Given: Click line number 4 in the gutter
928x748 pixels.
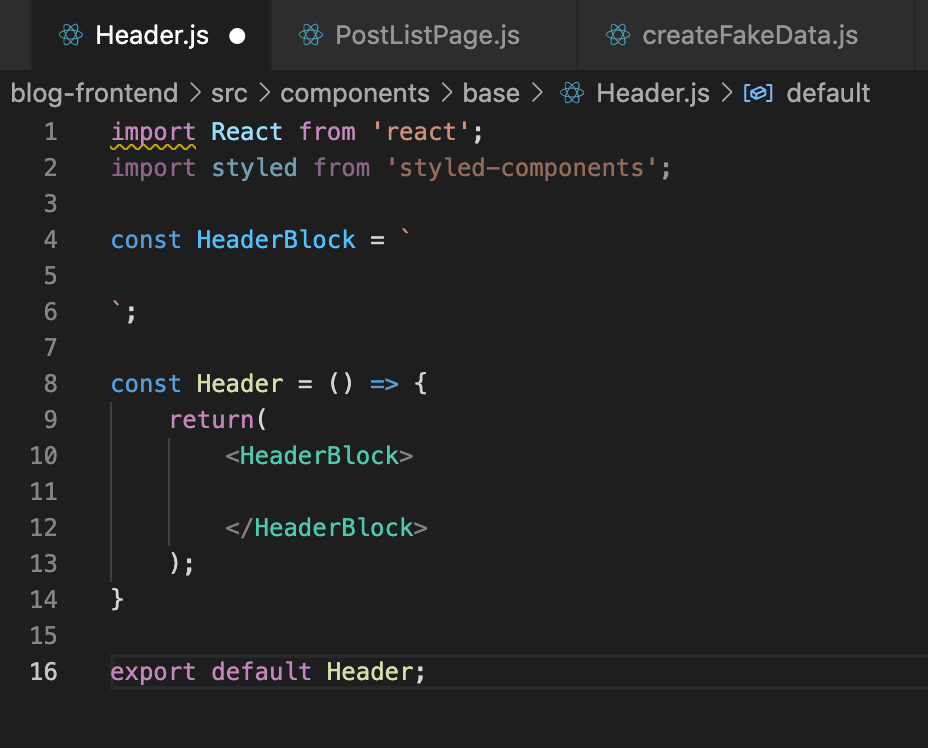Looking at the screenshot, I should click(x=50, y=240).
